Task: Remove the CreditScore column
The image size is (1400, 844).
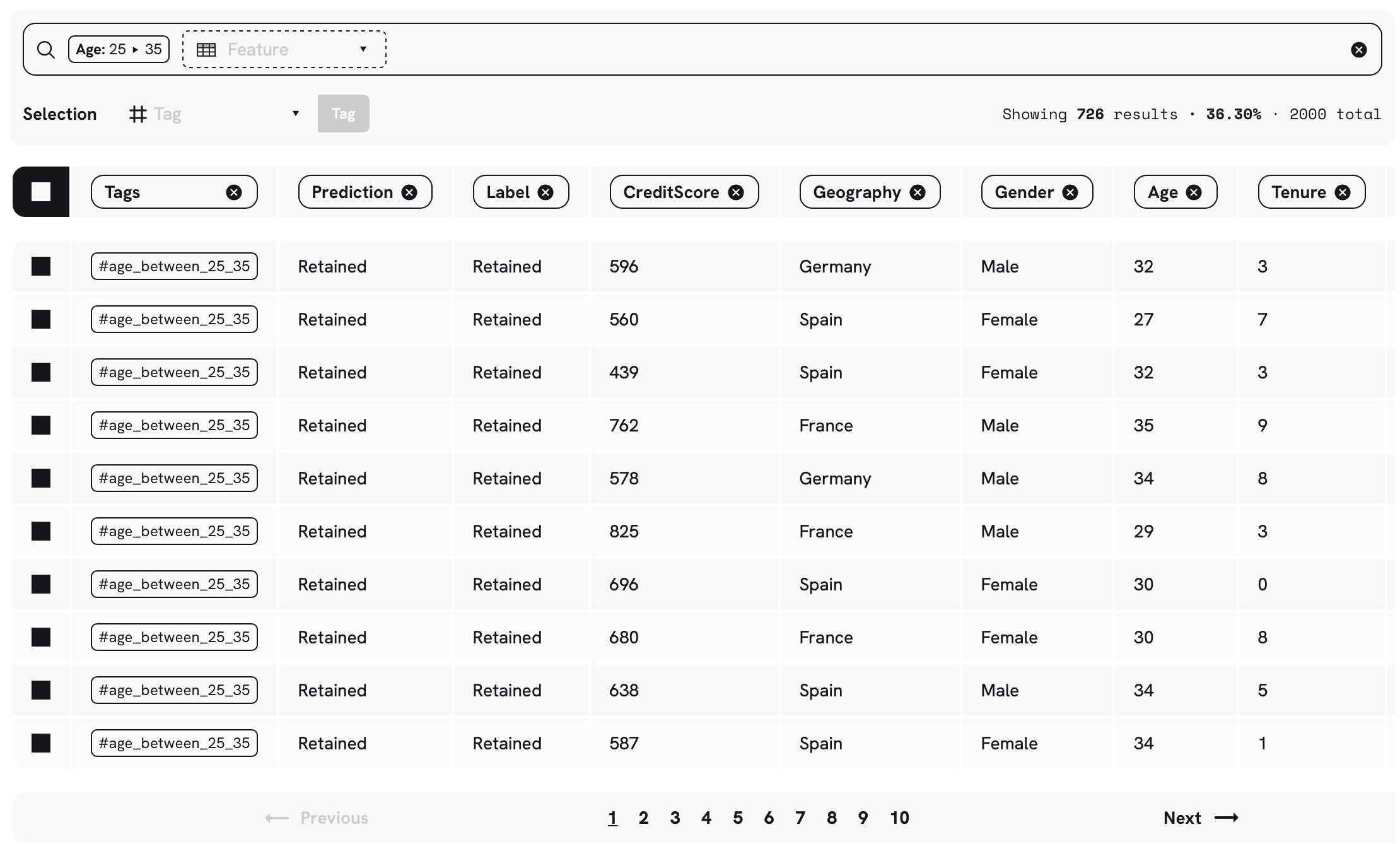Action: pyautogui.click(x=735, y=192)
